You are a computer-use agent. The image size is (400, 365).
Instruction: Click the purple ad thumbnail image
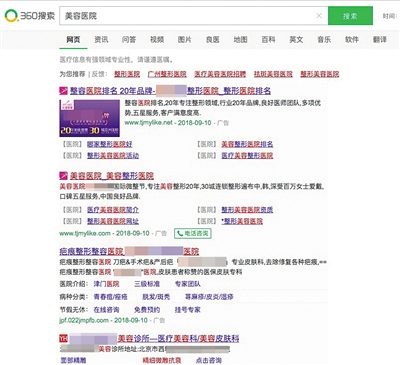(90, 118)
